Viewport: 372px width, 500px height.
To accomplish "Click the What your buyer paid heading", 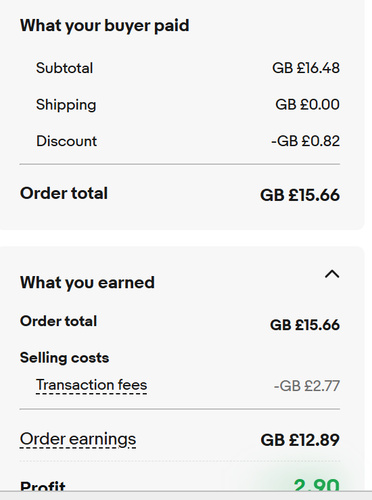I will point(105,26).
